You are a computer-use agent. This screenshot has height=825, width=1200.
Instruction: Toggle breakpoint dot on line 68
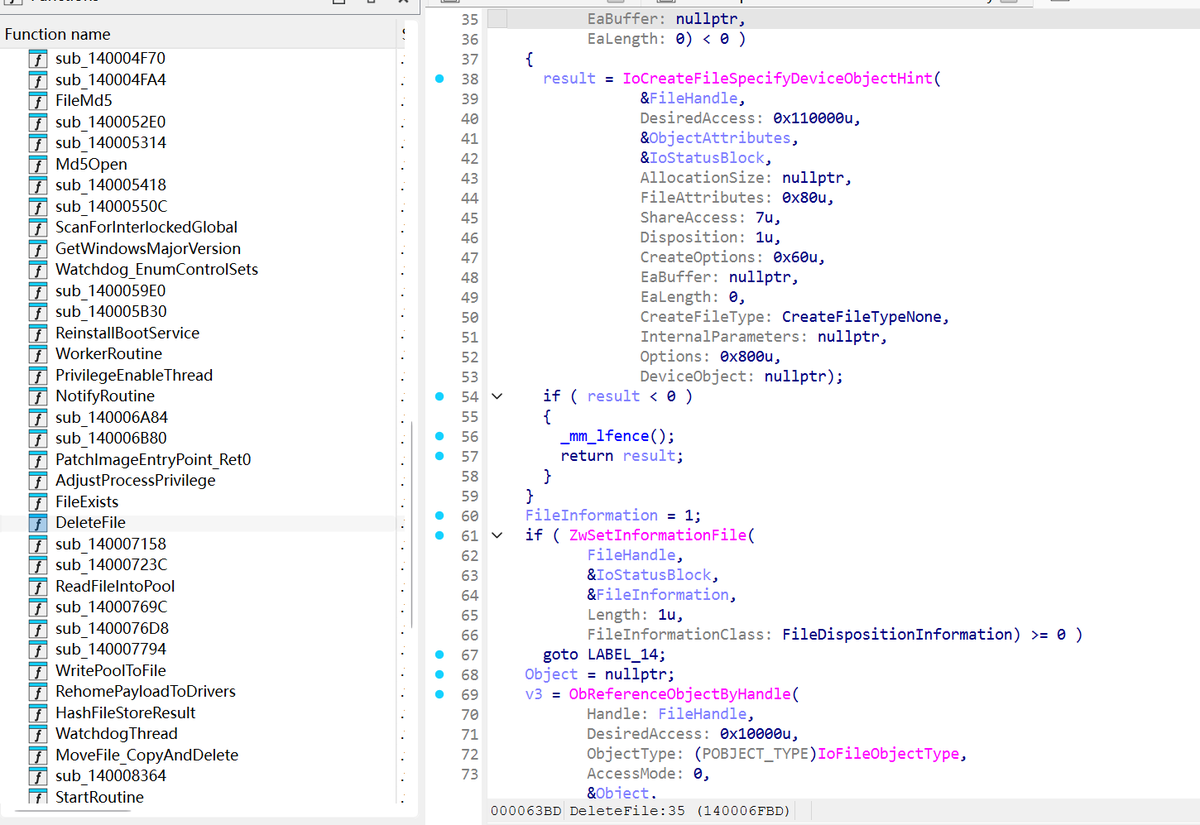[x=440, y=674]
